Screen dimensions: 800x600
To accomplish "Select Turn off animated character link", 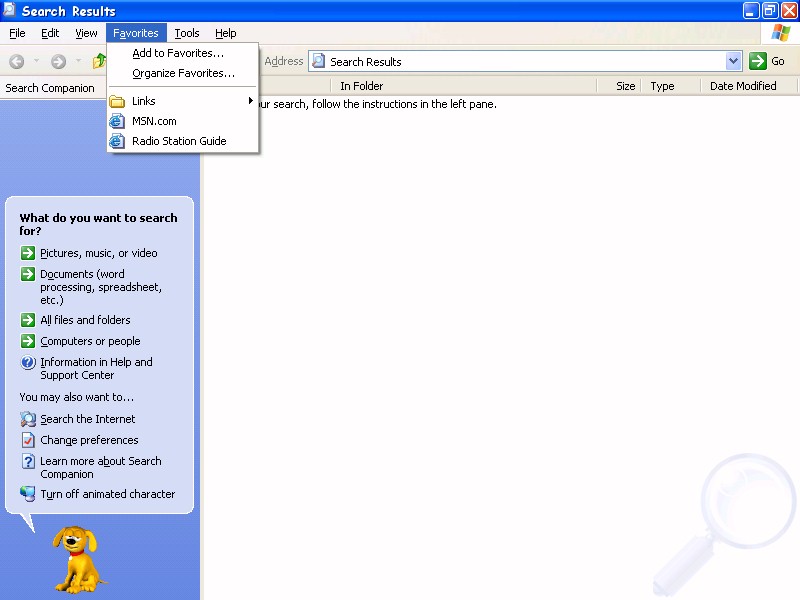I will point(108,494).
